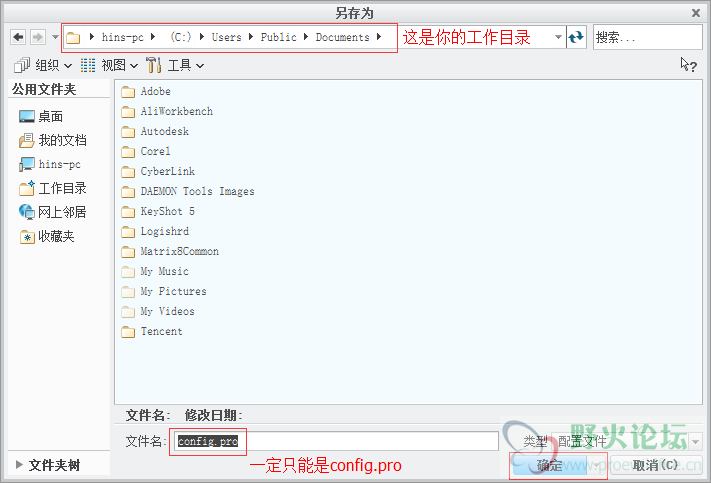Select Public in the path bar

click(x=278, y=37)
